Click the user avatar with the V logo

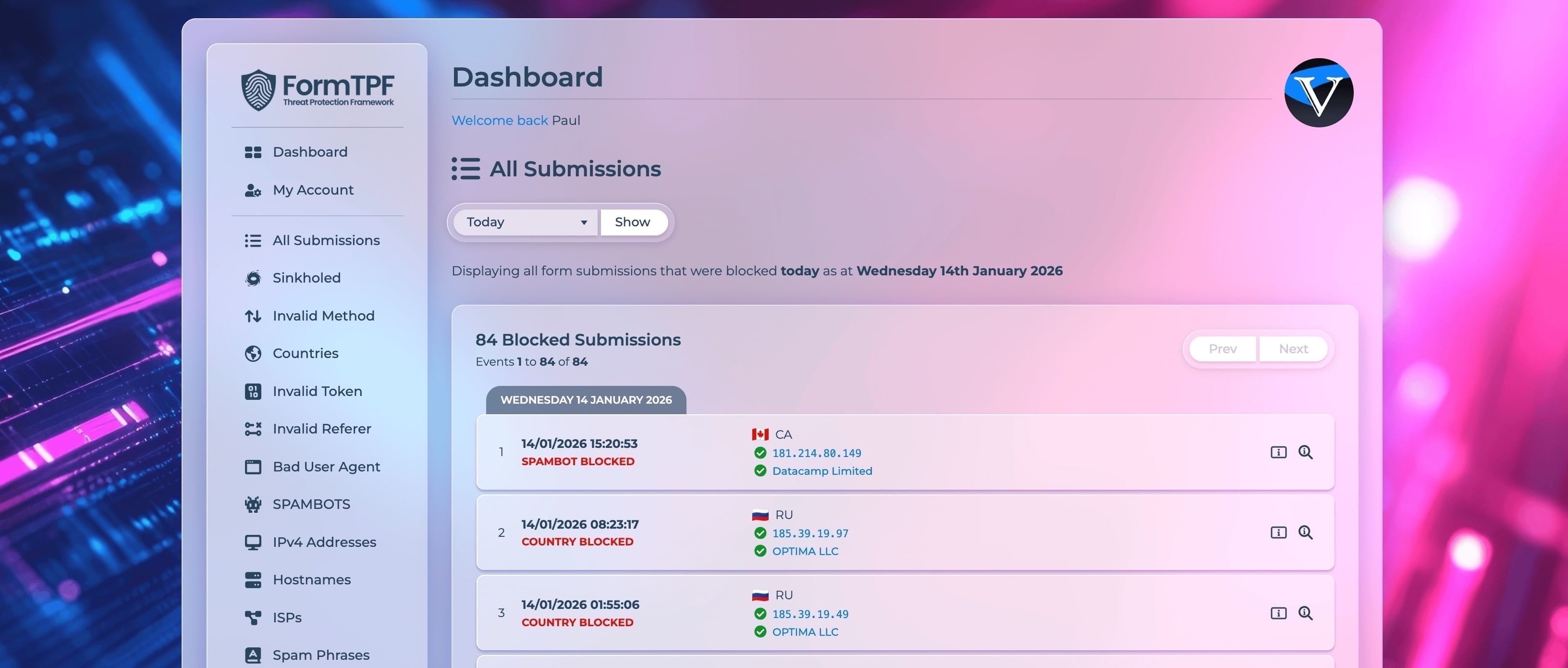tap(1318, 93)
